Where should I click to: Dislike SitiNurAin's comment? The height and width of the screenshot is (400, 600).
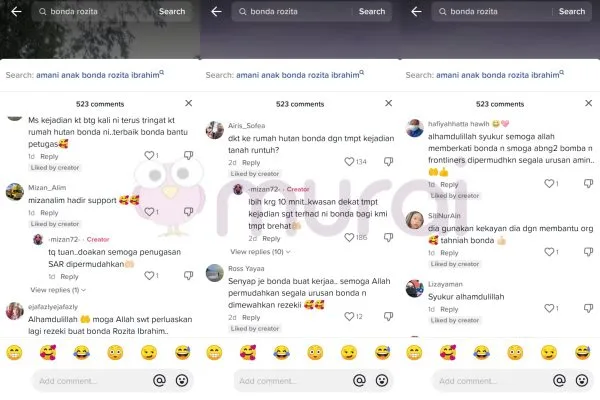click(589, 252)
